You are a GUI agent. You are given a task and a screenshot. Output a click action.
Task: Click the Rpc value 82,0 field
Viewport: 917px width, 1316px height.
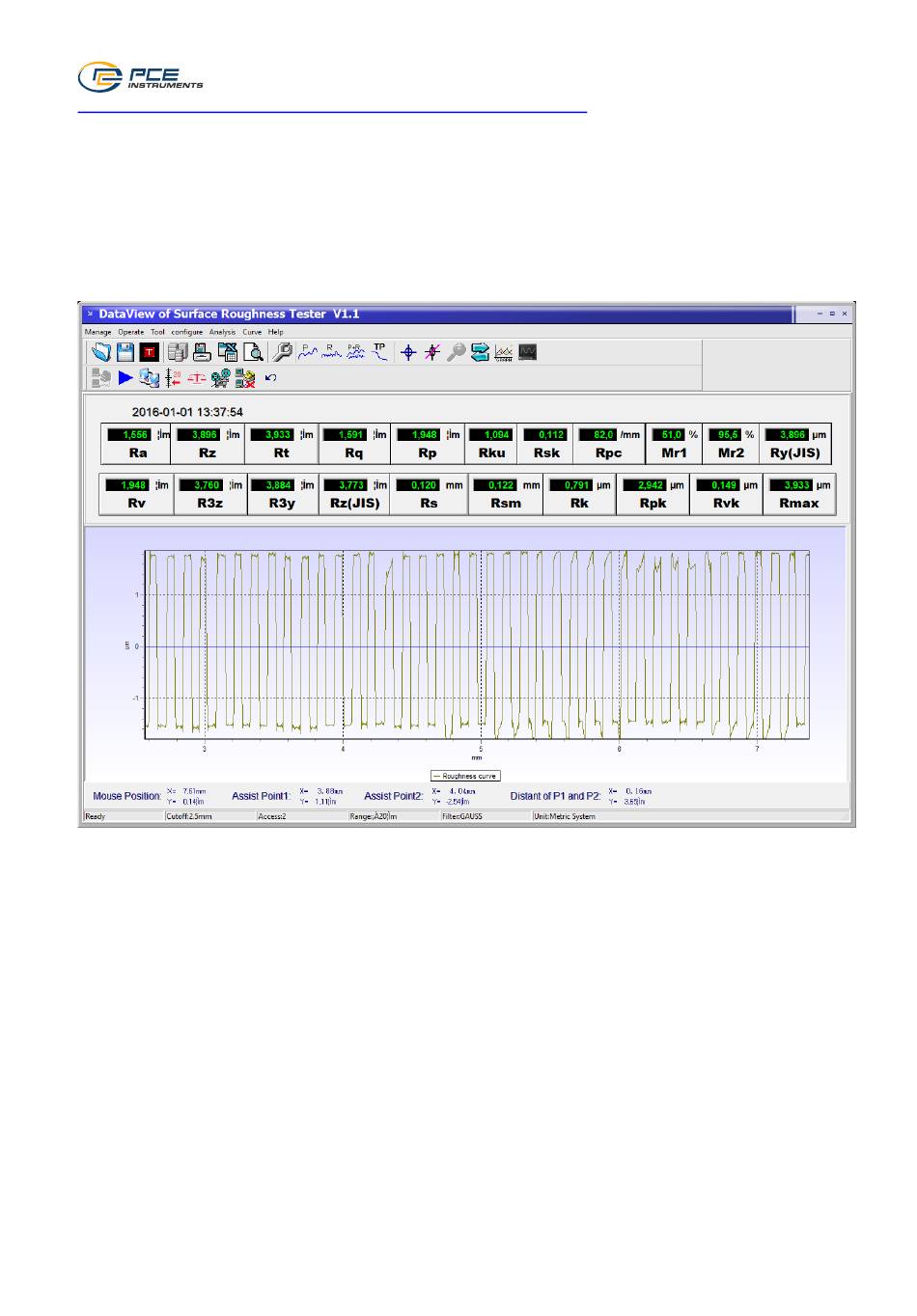pos(597,435)
